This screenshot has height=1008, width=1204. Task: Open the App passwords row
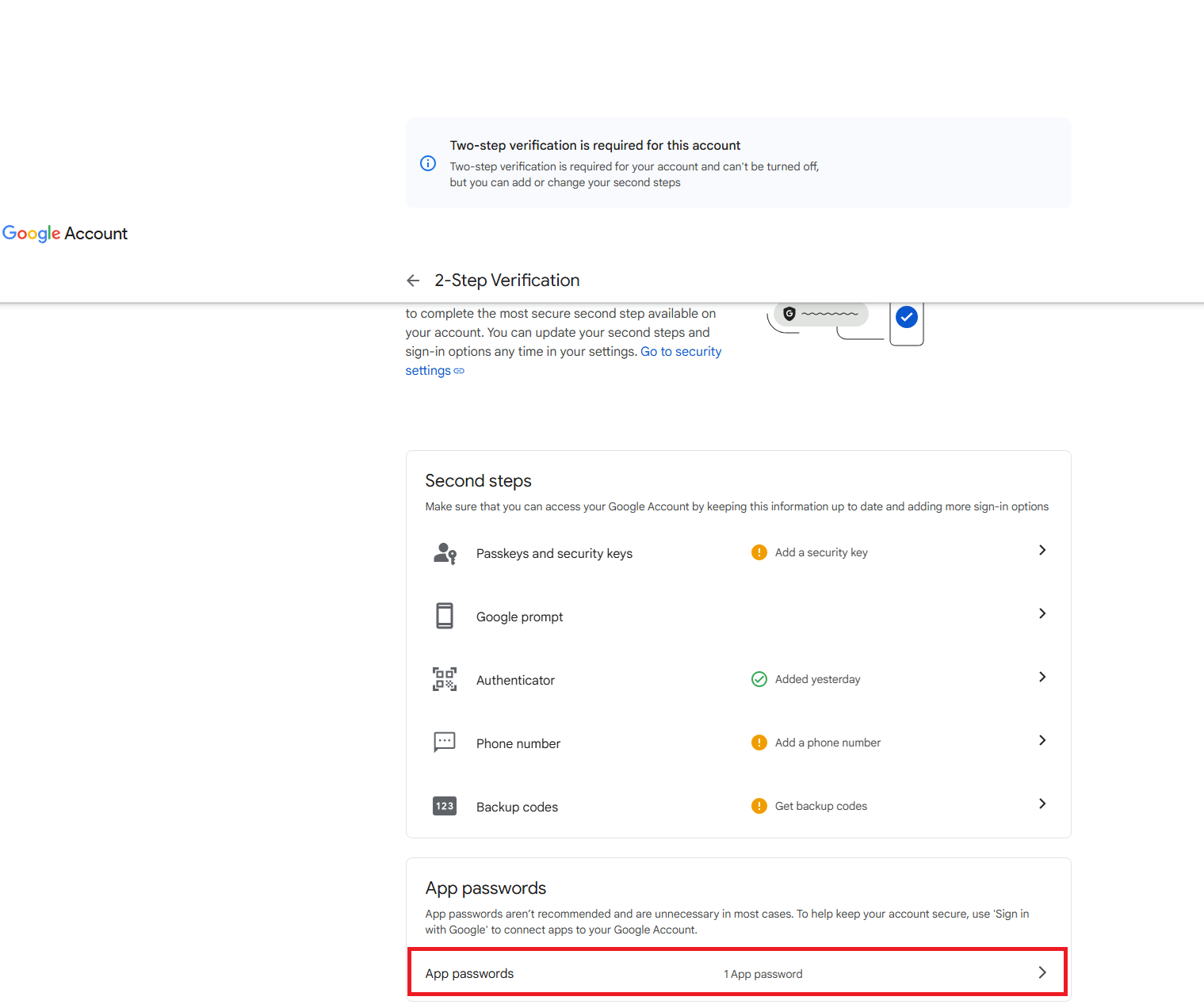coord(737,972)
